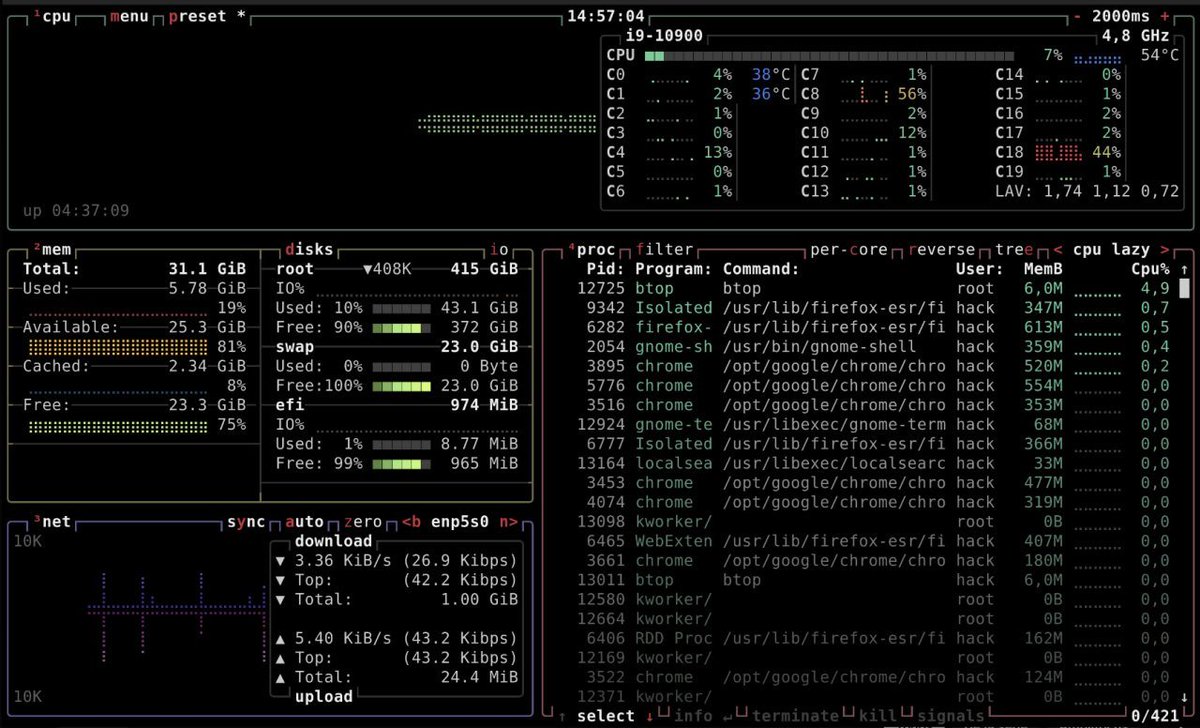Click the uptime 04:37:09 text
The image size is (1200, 728).
(x=76, y=211)
